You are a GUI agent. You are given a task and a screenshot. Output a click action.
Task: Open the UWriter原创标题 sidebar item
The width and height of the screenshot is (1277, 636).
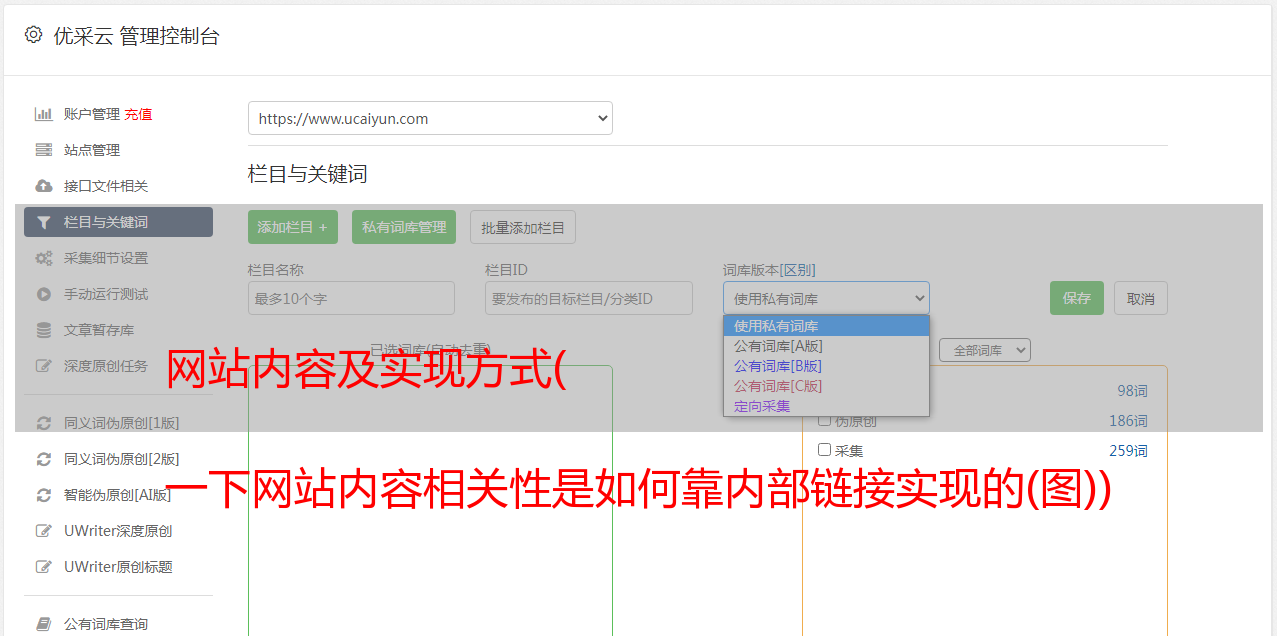point(118,567)
